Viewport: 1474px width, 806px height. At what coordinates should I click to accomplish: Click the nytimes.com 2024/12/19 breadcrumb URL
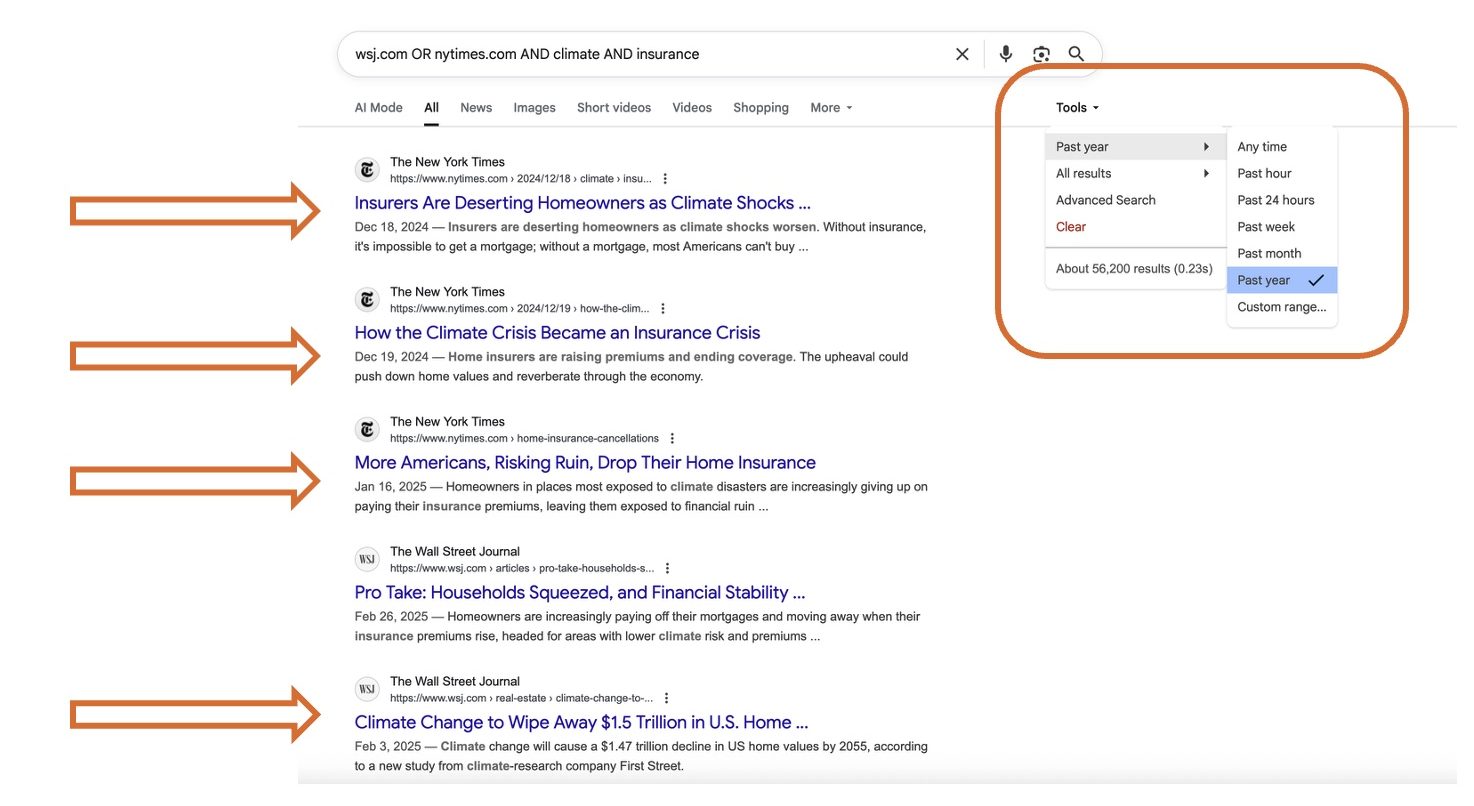click(x=519, y=309)
